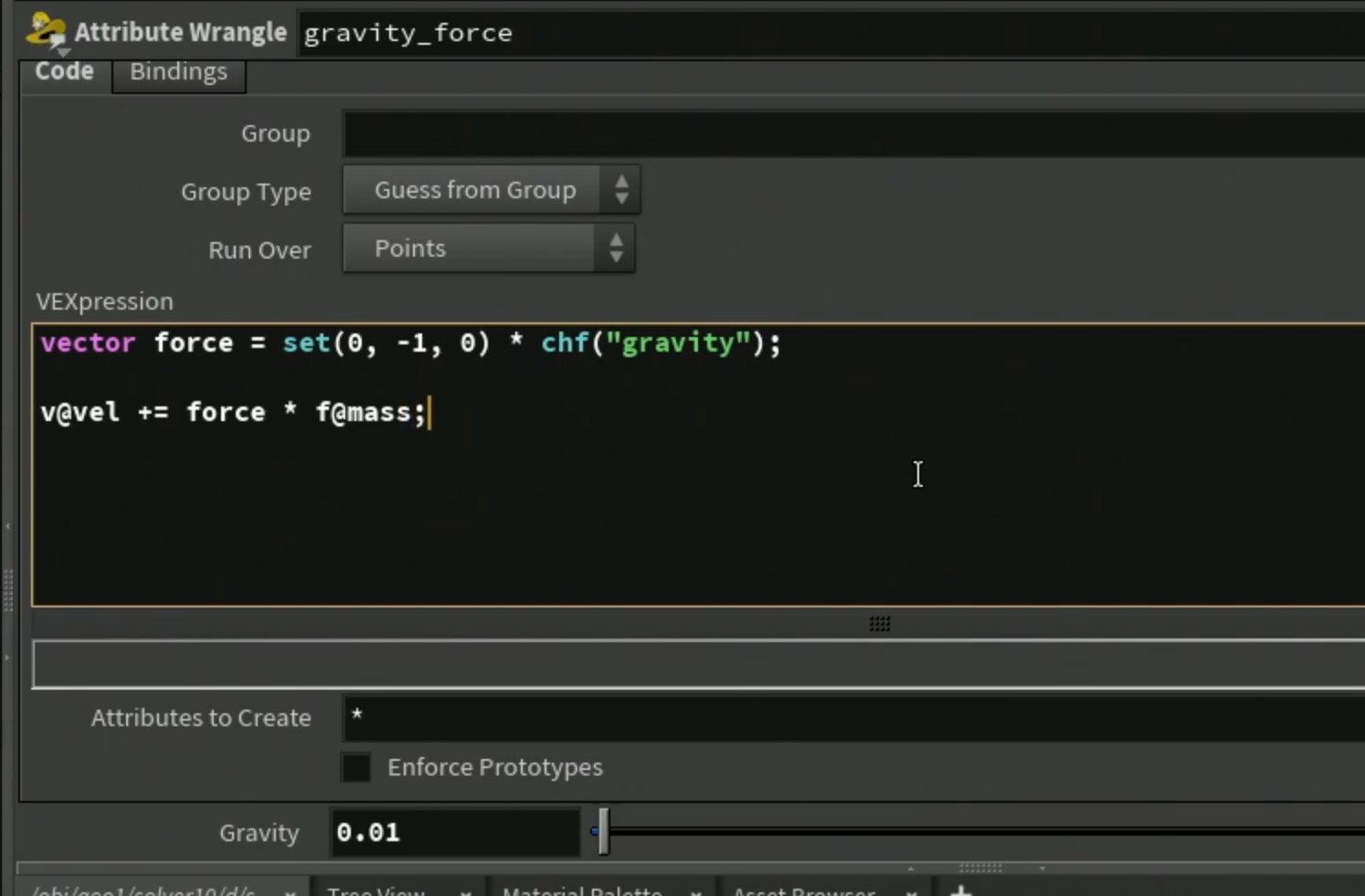Close the Material Palette pane tab
The height and width of the screenshot is (896, 1365).
point(696,892)
